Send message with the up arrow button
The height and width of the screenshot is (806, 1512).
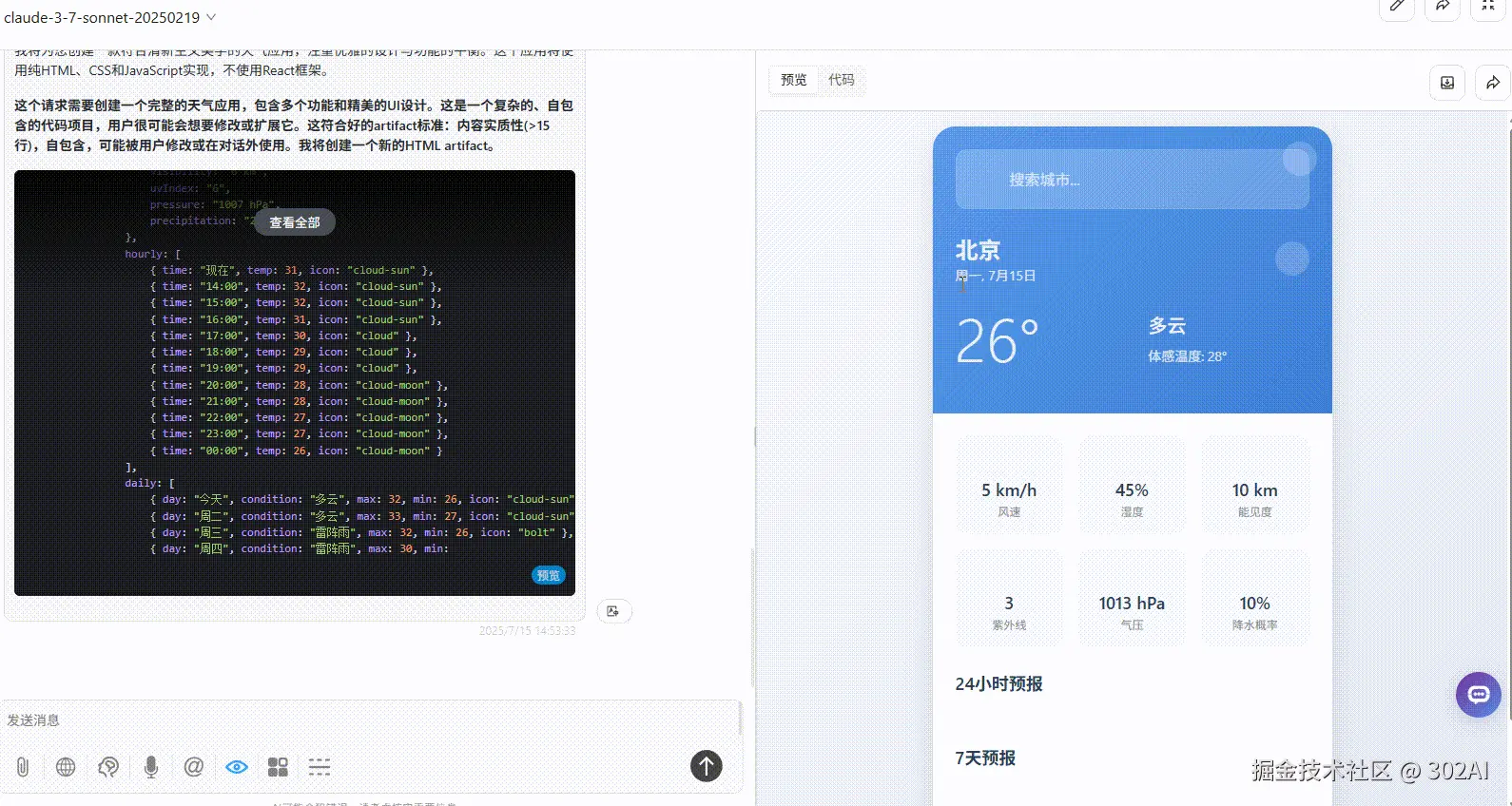706,765
